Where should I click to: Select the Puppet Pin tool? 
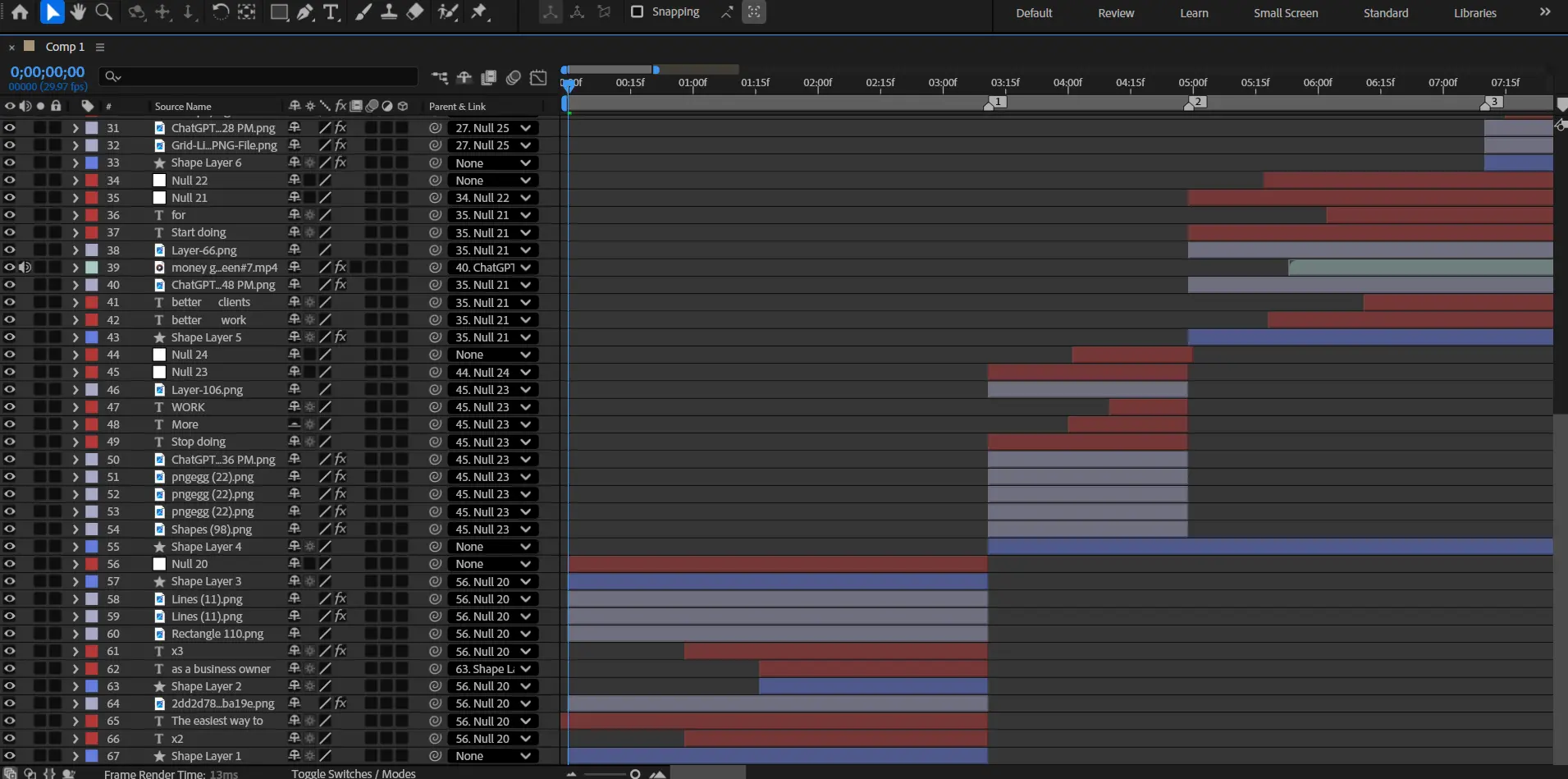pyautogui.click(x=479, y=12)
